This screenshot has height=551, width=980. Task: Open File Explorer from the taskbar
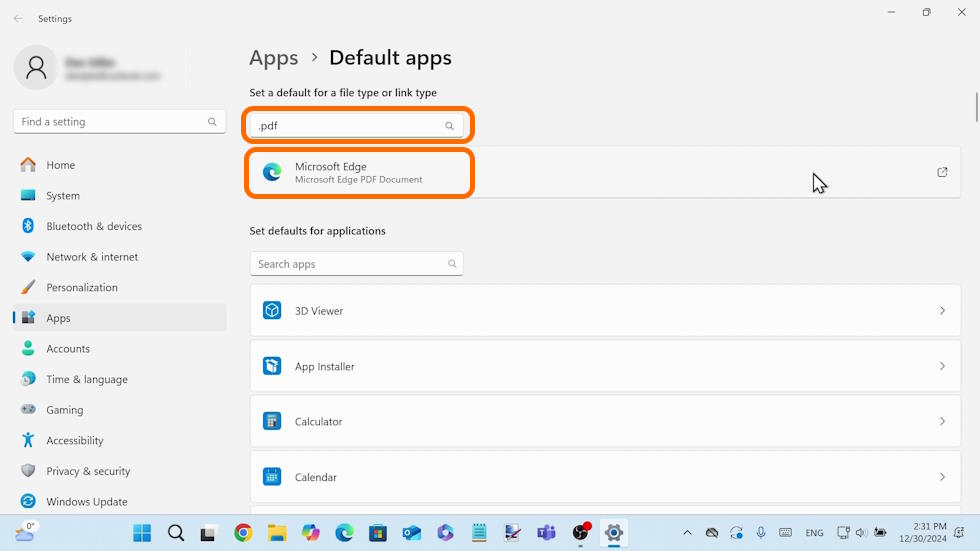[277, 533]
